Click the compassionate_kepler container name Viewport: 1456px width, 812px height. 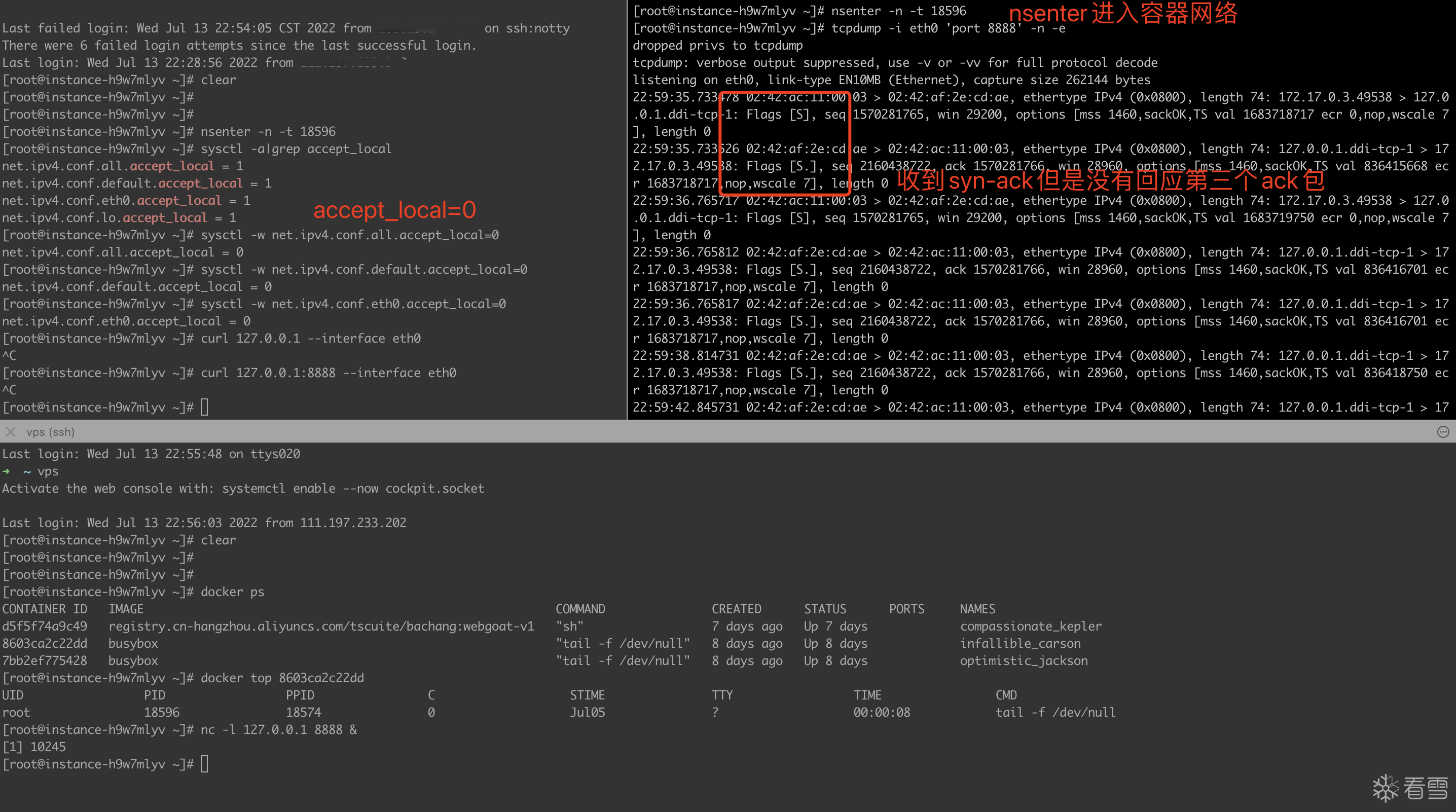(1030, 626)
